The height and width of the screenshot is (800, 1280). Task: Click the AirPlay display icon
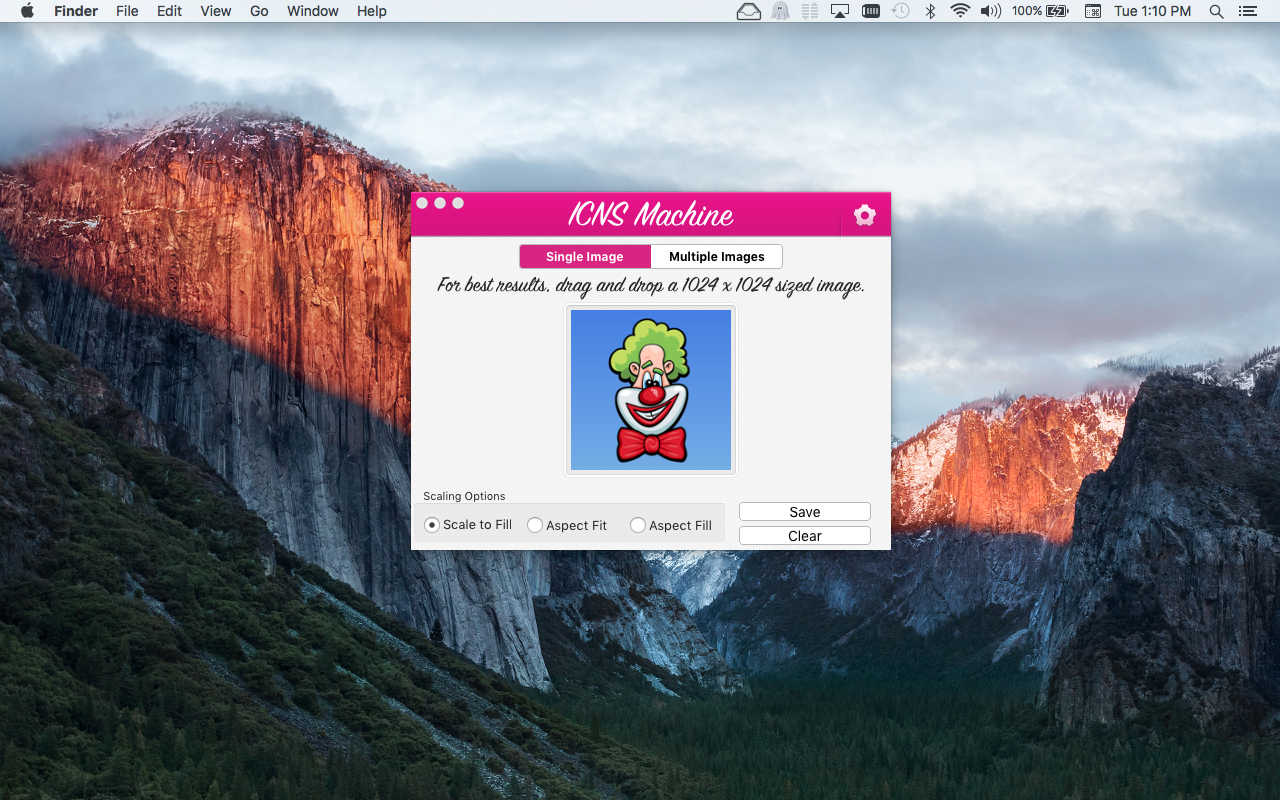click(x=840, y=11)
